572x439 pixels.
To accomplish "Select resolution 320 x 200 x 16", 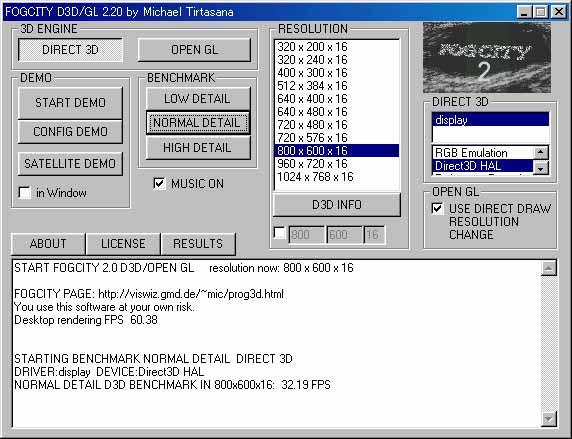I will pos(337,47).
